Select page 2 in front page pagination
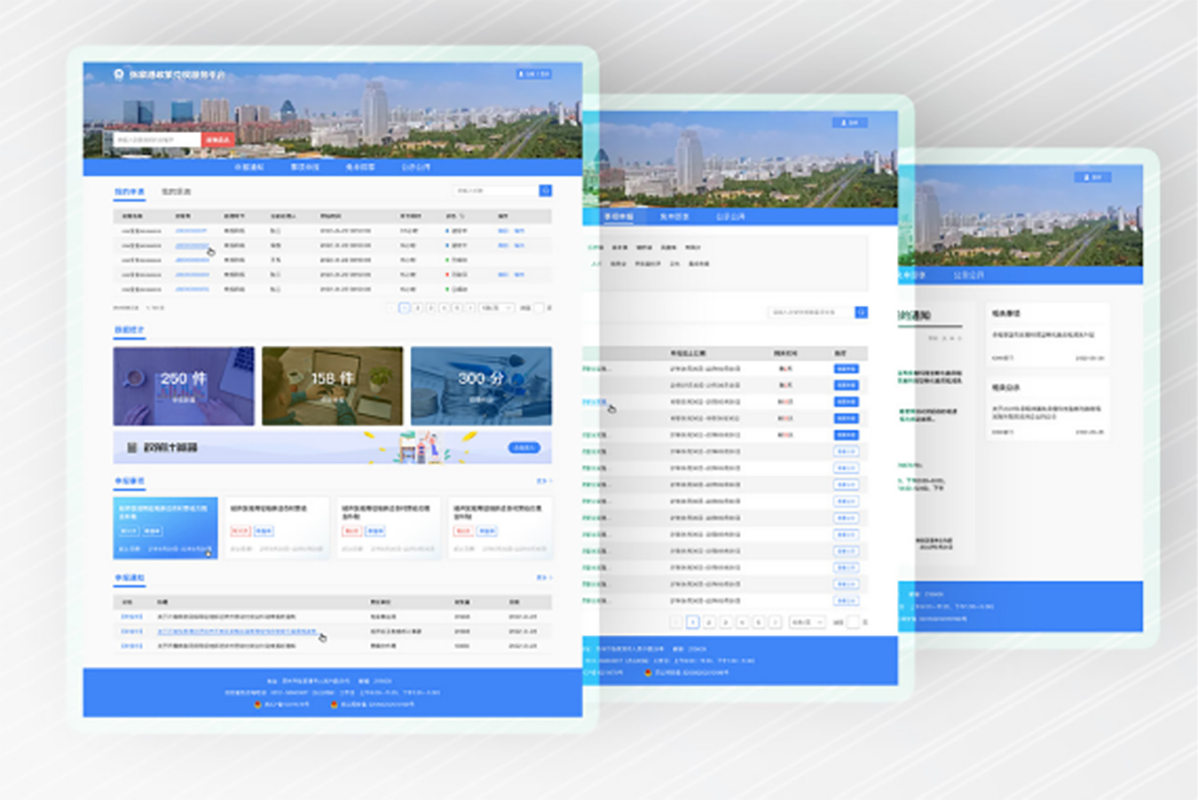Viewport: 1198px width, 800px height. point(417,308)
